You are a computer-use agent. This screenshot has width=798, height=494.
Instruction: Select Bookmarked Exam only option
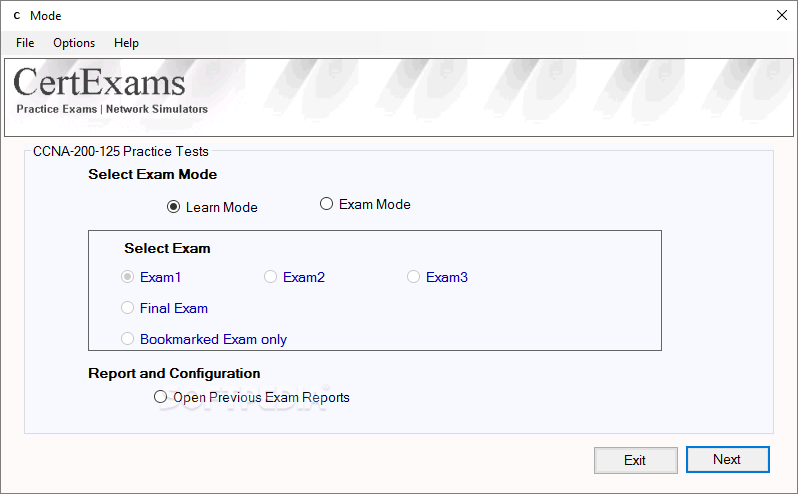pos(204,339)
